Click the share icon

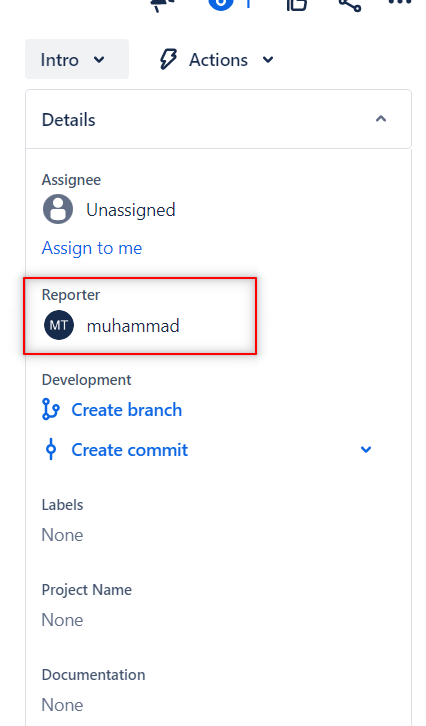pos(350,4)
